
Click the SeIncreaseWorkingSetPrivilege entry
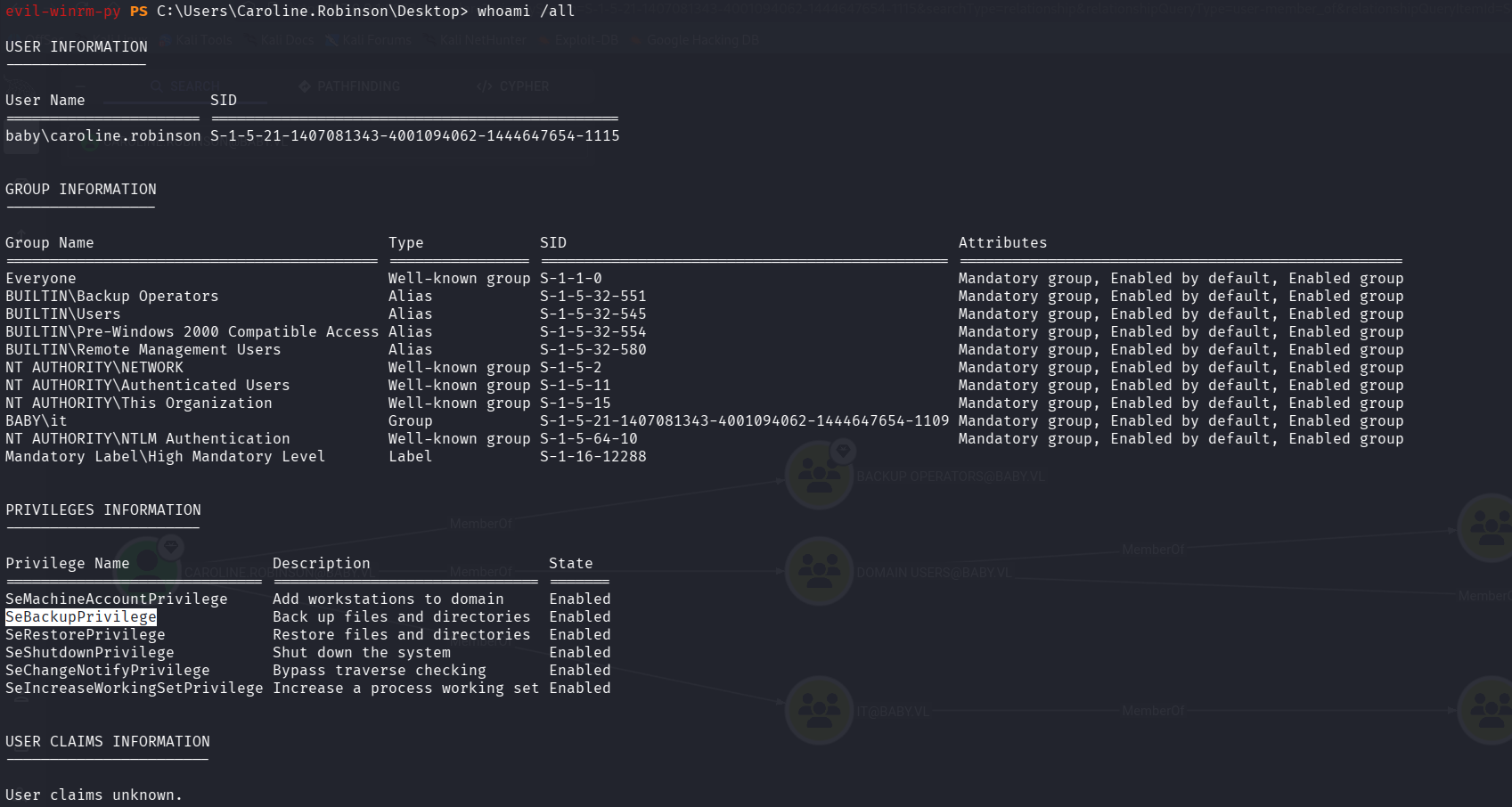click(135, 688)
